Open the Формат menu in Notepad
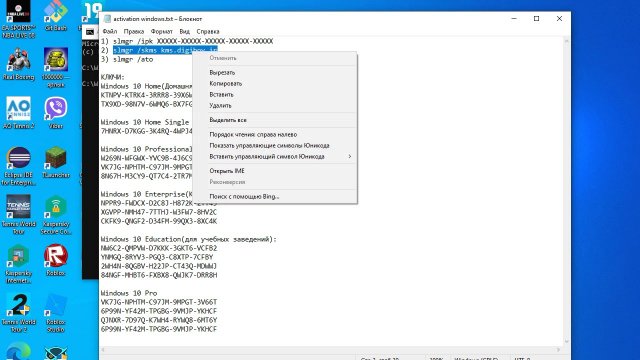 tap(162, 31)
